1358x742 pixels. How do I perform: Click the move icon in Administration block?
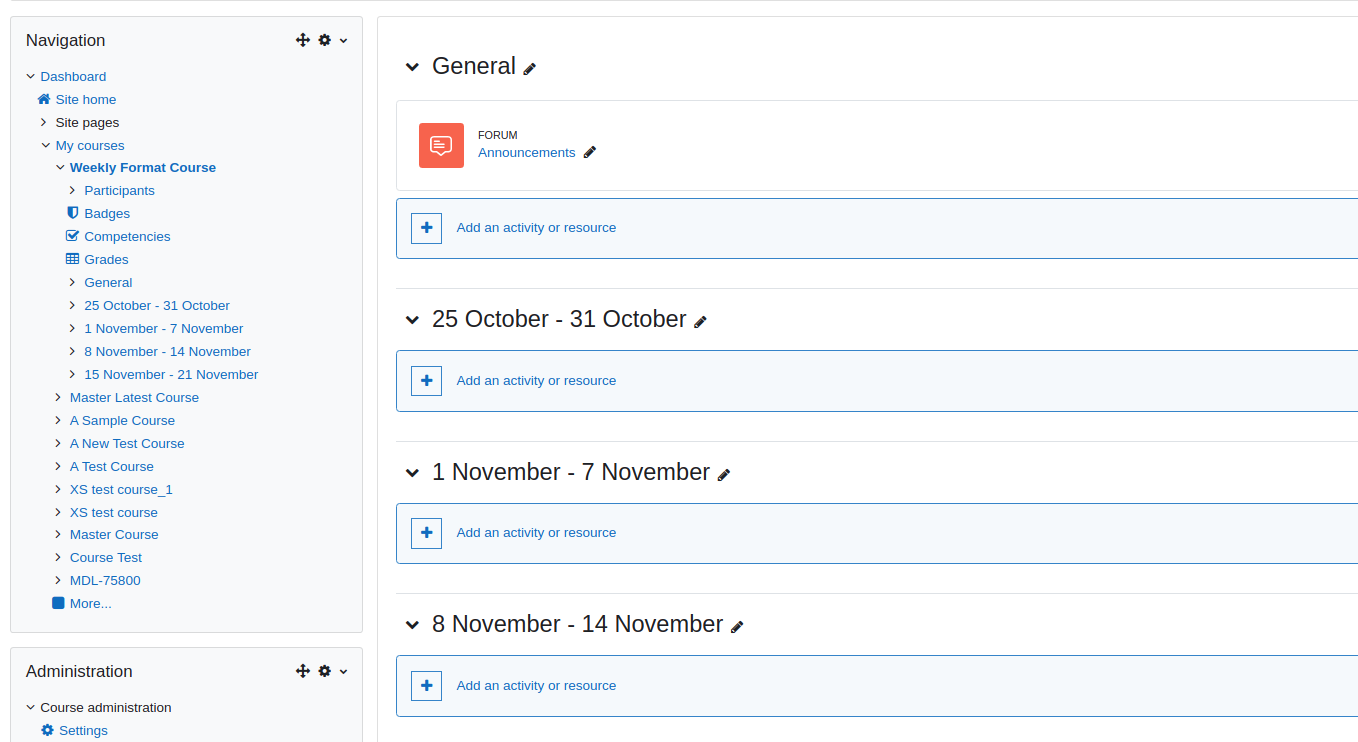coord(303,671)
